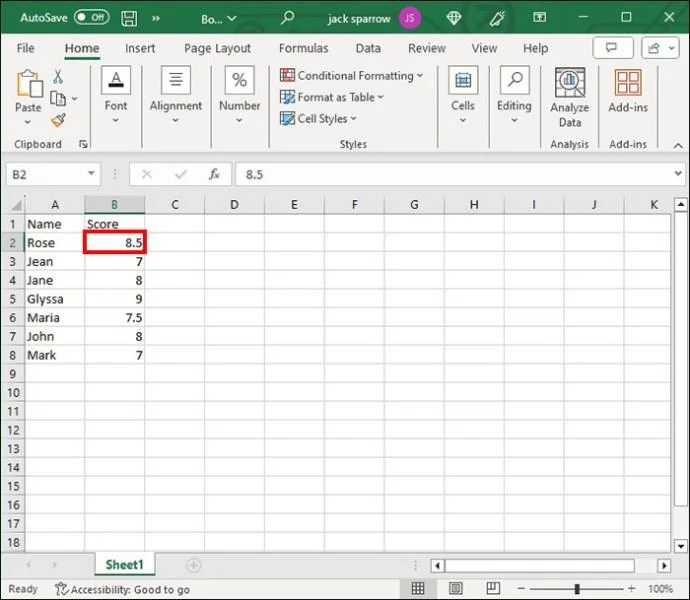
Task: Toggle the AutoSave switch
Action: 91,17
